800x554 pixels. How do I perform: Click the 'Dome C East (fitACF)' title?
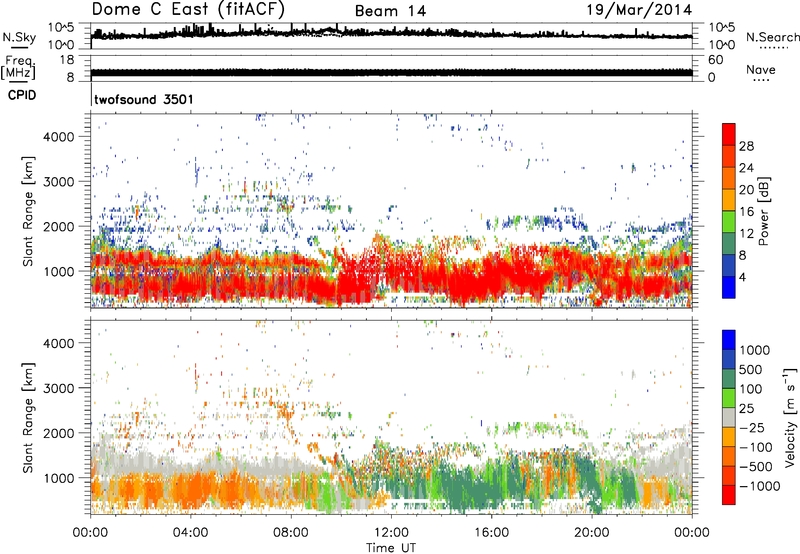pos(188,10)
